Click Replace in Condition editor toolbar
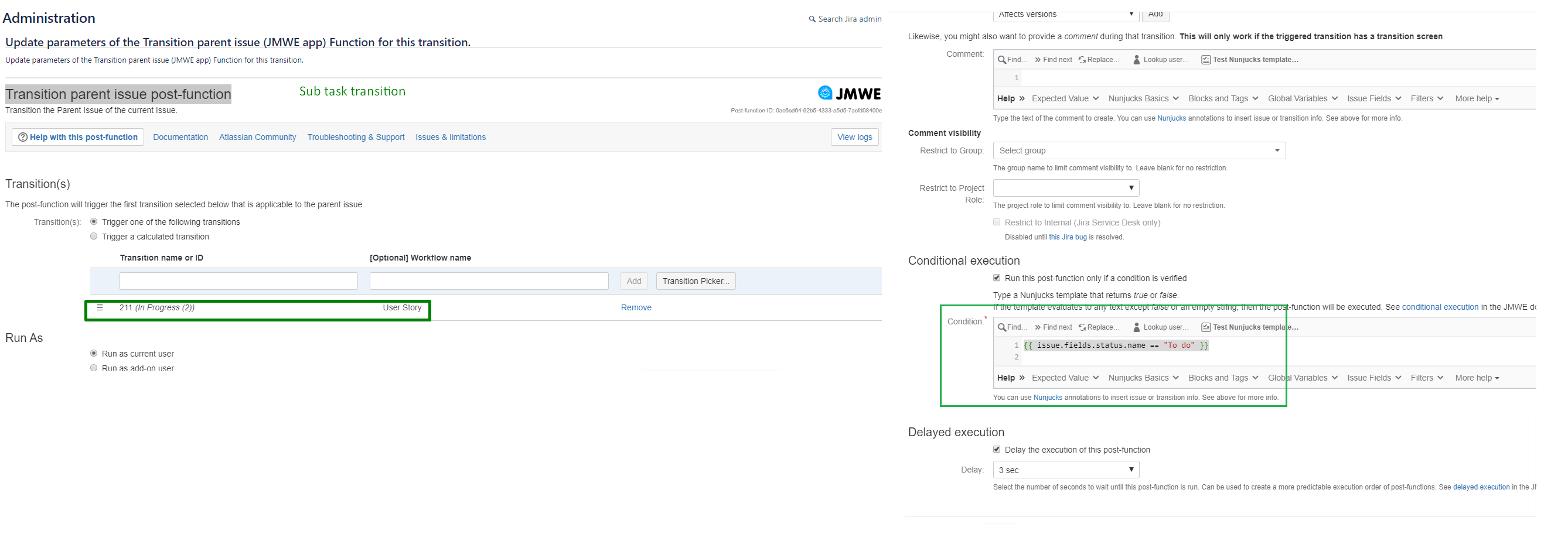Screen dimensions: 1568x534 (1099, 327)
